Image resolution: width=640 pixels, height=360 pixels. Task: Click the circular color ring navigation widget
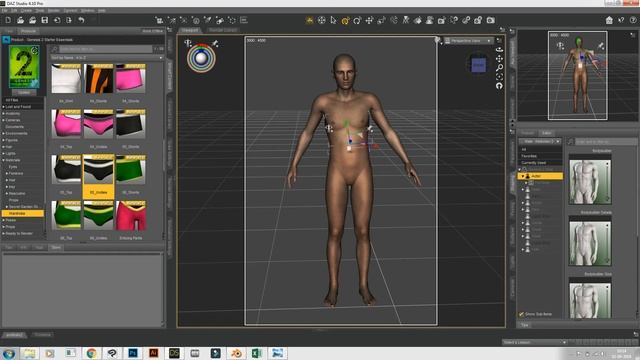coord(201,58)
